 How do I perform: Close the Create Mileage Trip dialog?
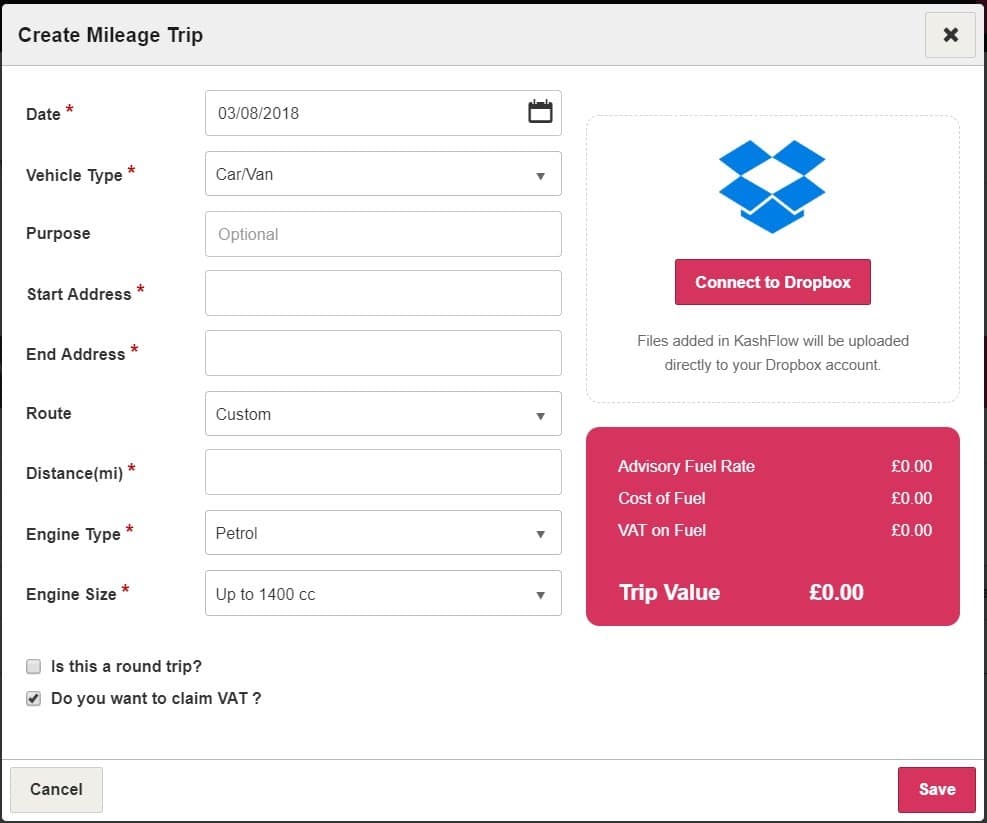pyautogui.click(x=950, y=35)
